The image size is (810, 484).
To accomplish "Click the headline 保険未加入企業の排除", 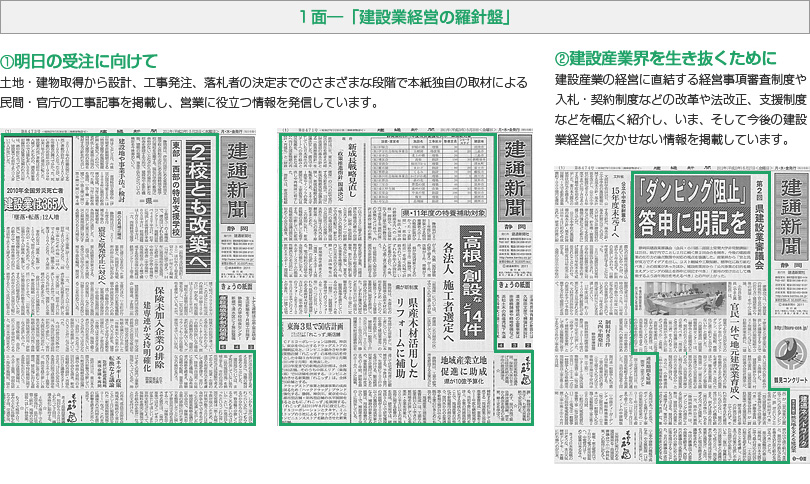I will click(x=160, y=328).
